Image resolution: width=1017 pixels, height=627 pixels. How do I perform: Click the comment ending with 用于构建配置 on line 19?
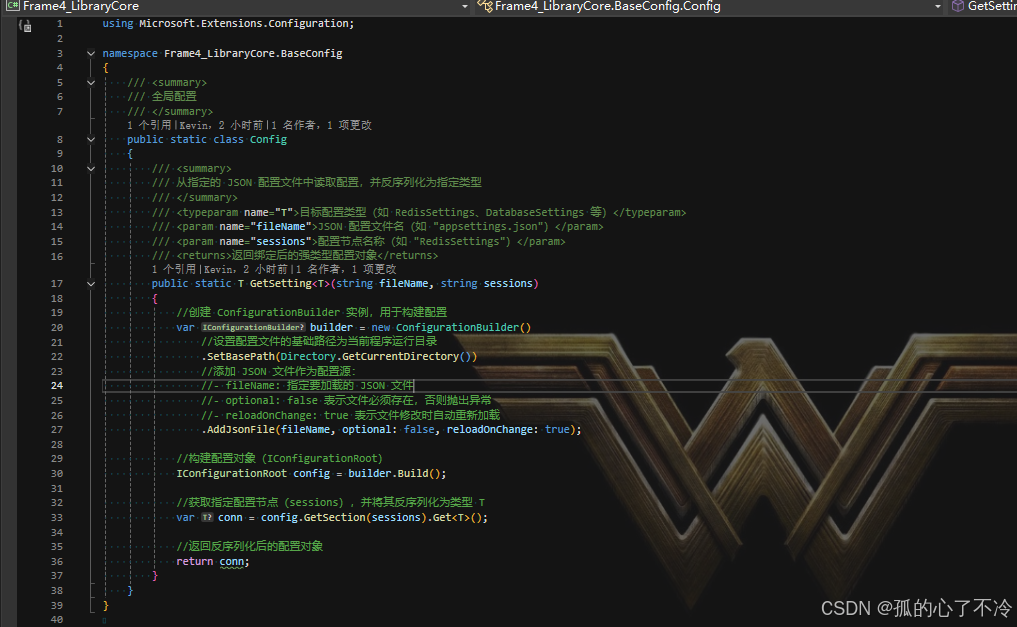312,313
